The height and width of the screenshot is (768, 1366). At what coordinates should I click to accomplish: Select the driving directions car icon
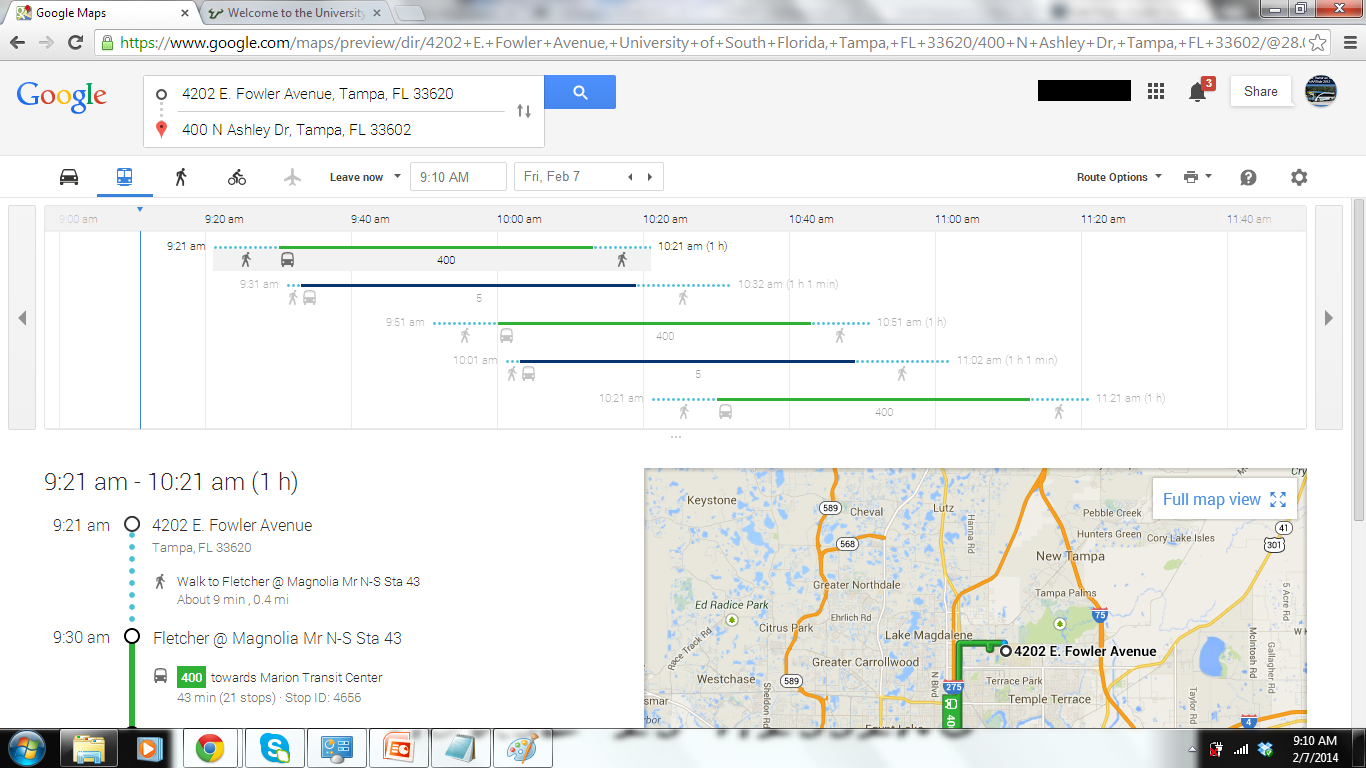coord(69,177)
